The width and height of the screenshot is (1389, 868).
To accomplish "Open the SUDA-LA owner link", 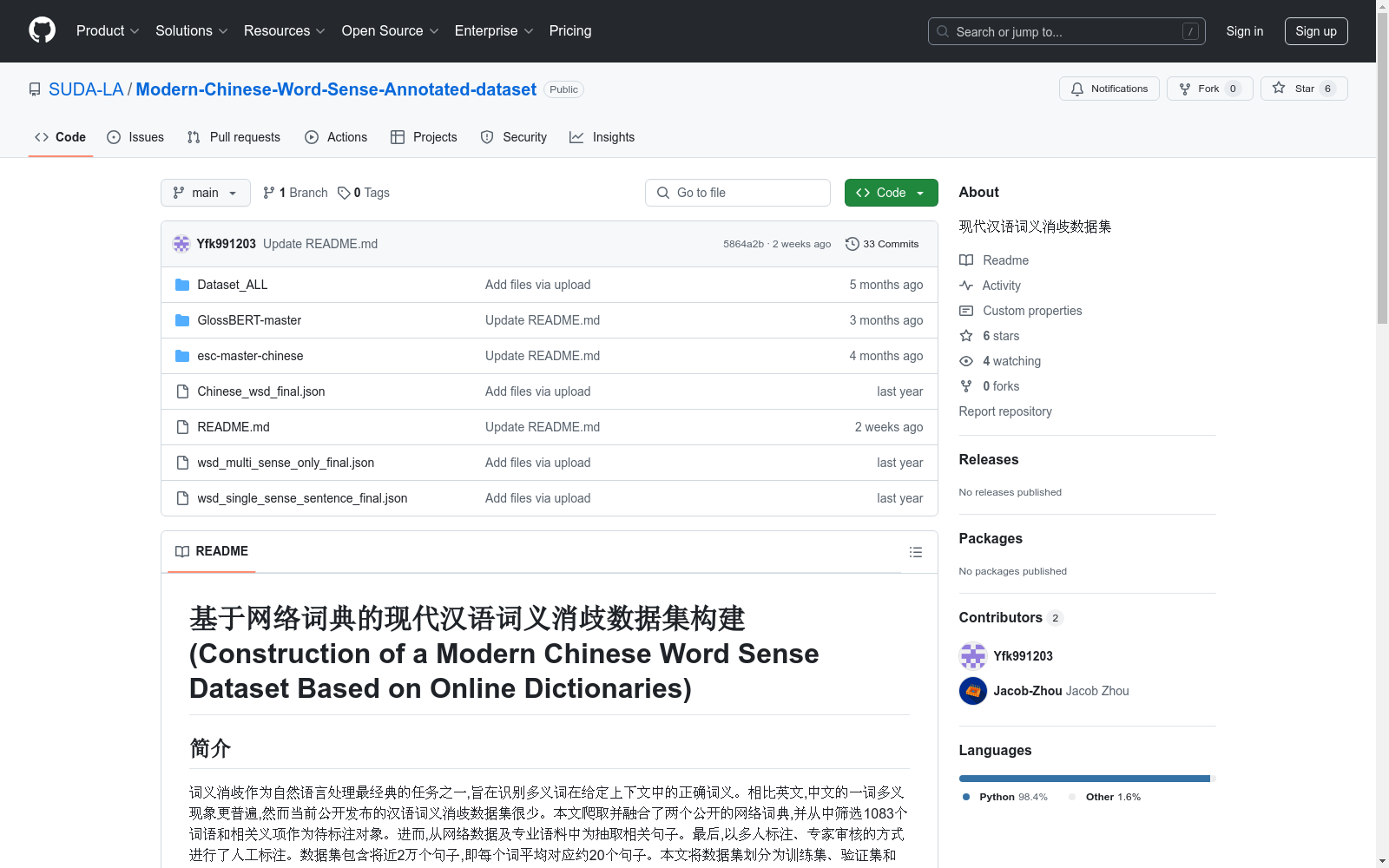I will coord(86,89).
